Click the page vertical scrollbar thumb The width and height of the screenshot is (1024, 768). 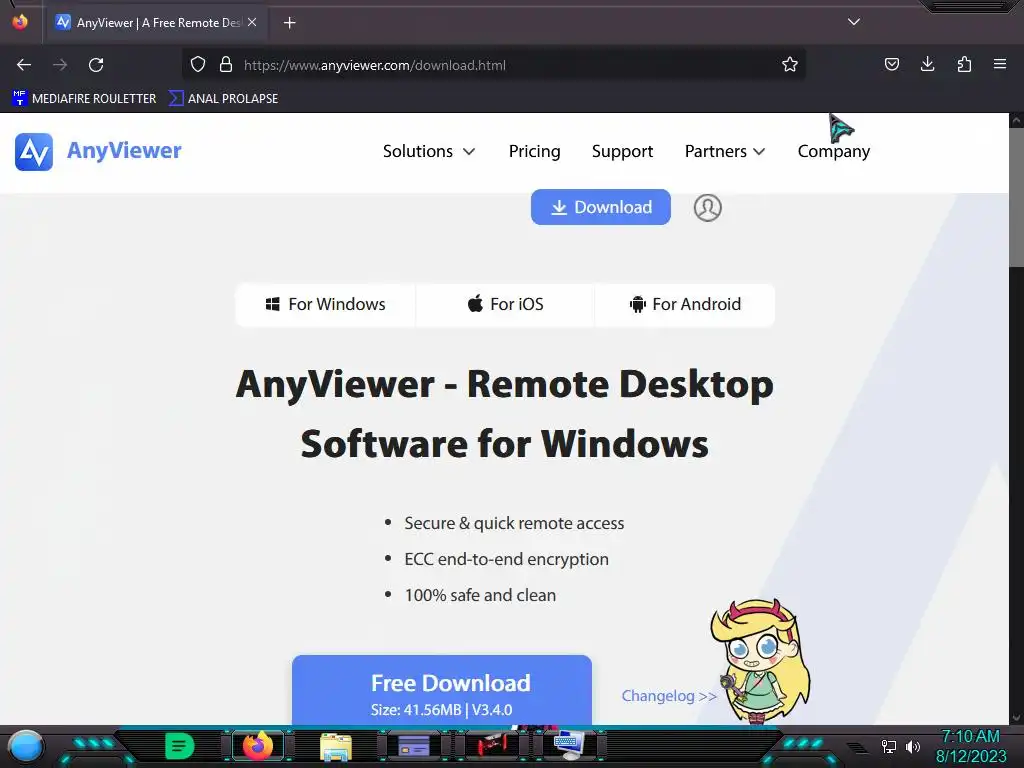tap(1016, 198)
